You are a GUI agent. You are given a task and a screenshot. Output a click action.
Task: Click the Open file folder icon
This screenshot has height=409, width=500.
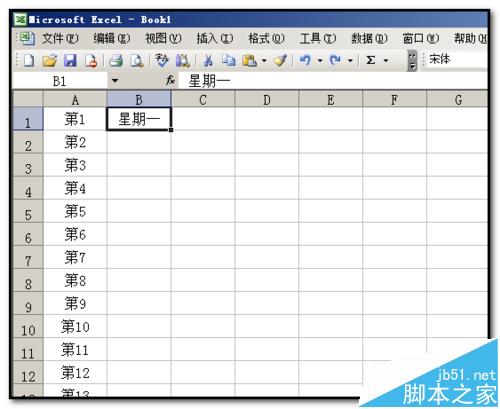point(50,61)
